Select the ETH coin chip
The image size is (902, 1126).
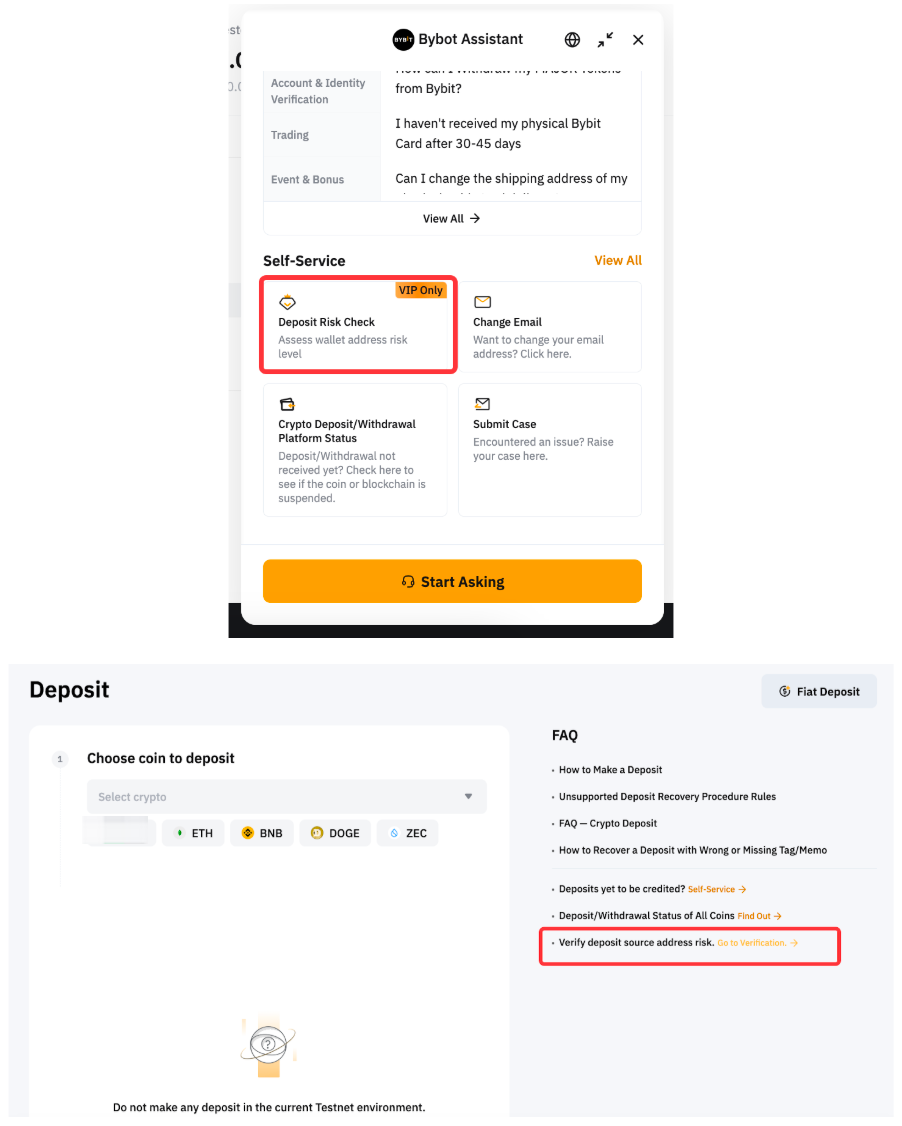pos(193,833)
